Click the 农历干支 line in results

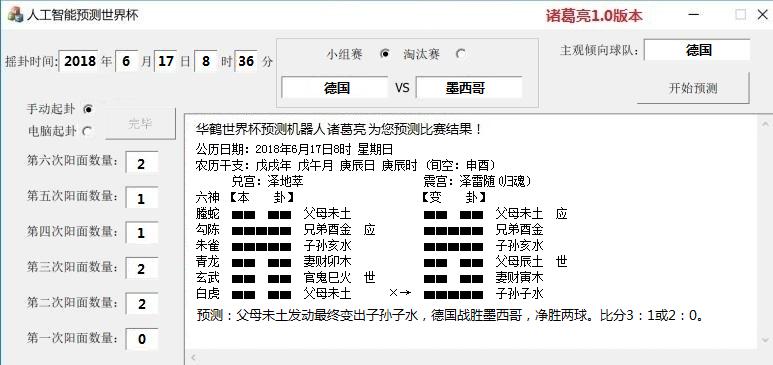tap(346, 165)
